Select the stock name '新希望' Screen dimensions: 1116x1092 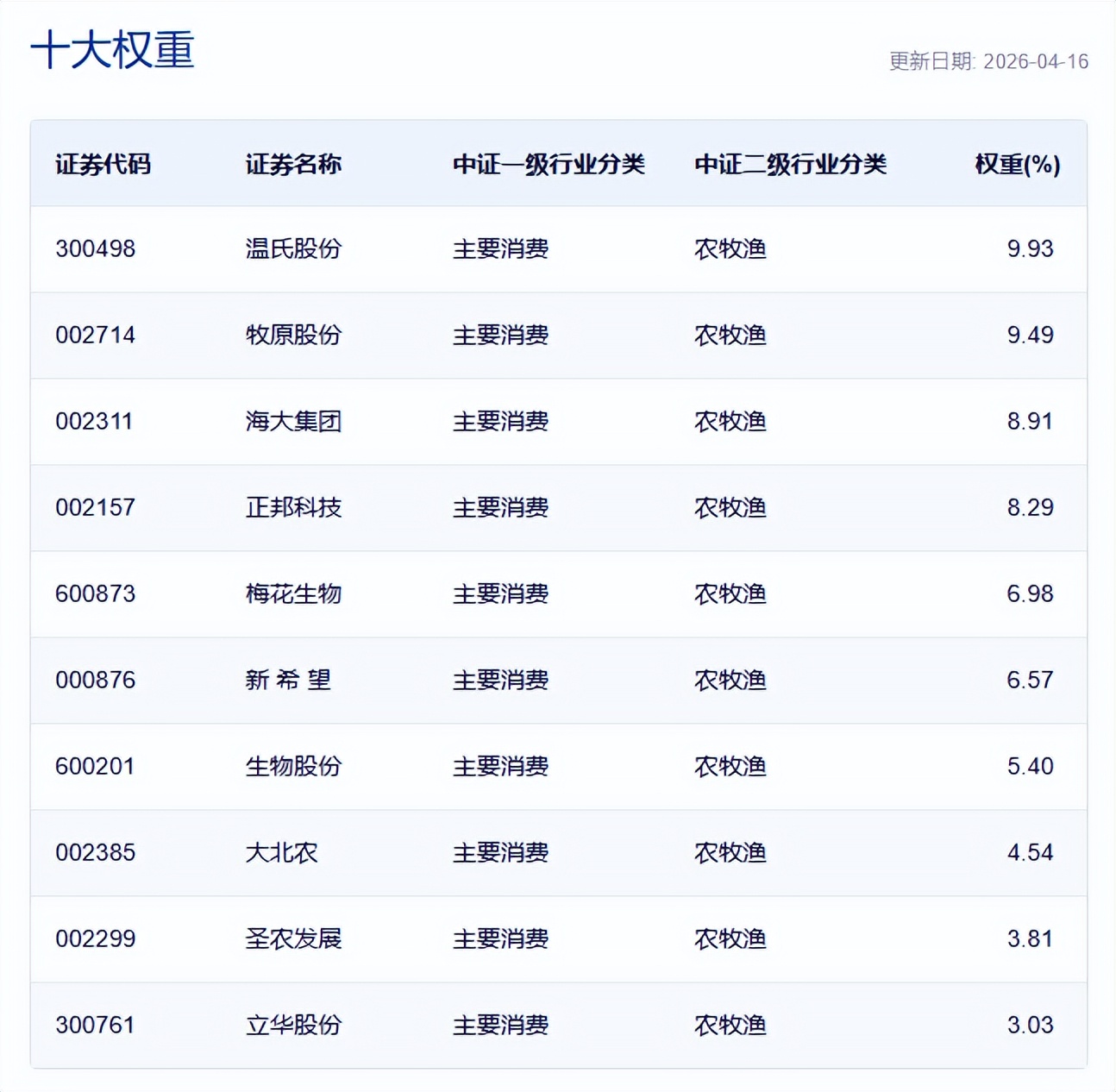(x=288, y=680)
